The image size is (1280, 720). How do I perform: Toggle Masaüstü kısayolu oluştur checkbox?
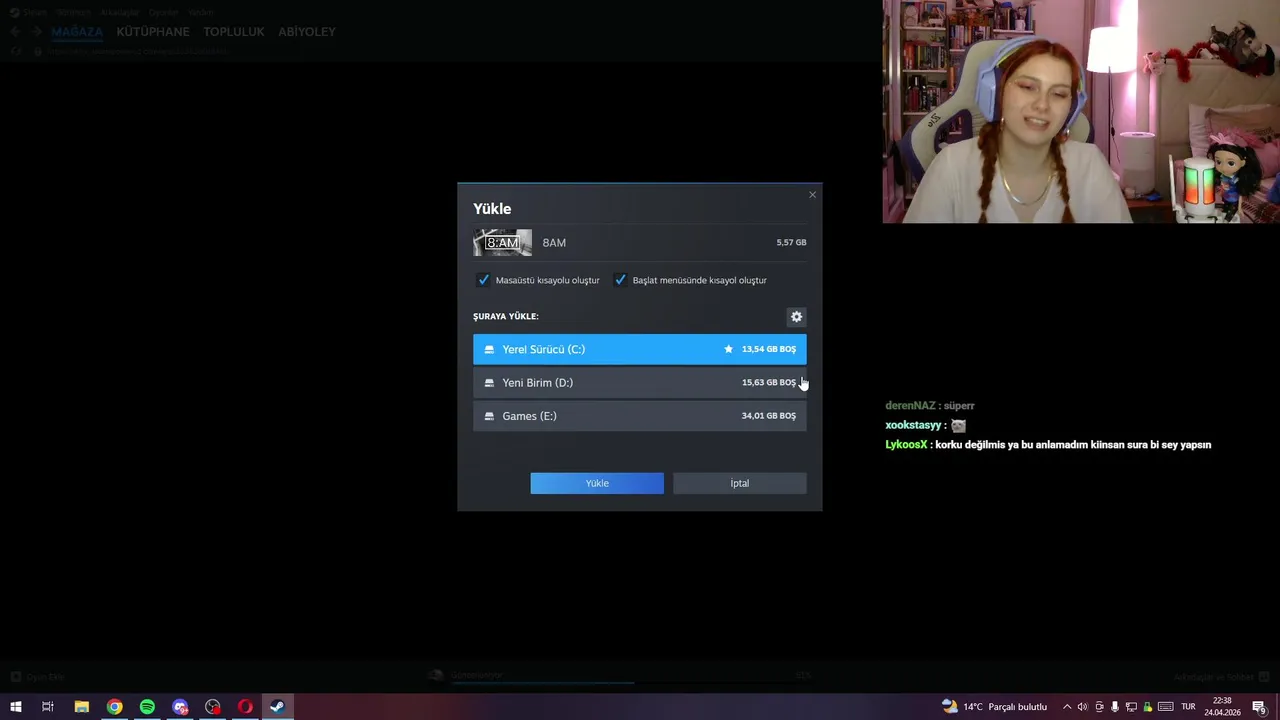(x=484, y=280)
